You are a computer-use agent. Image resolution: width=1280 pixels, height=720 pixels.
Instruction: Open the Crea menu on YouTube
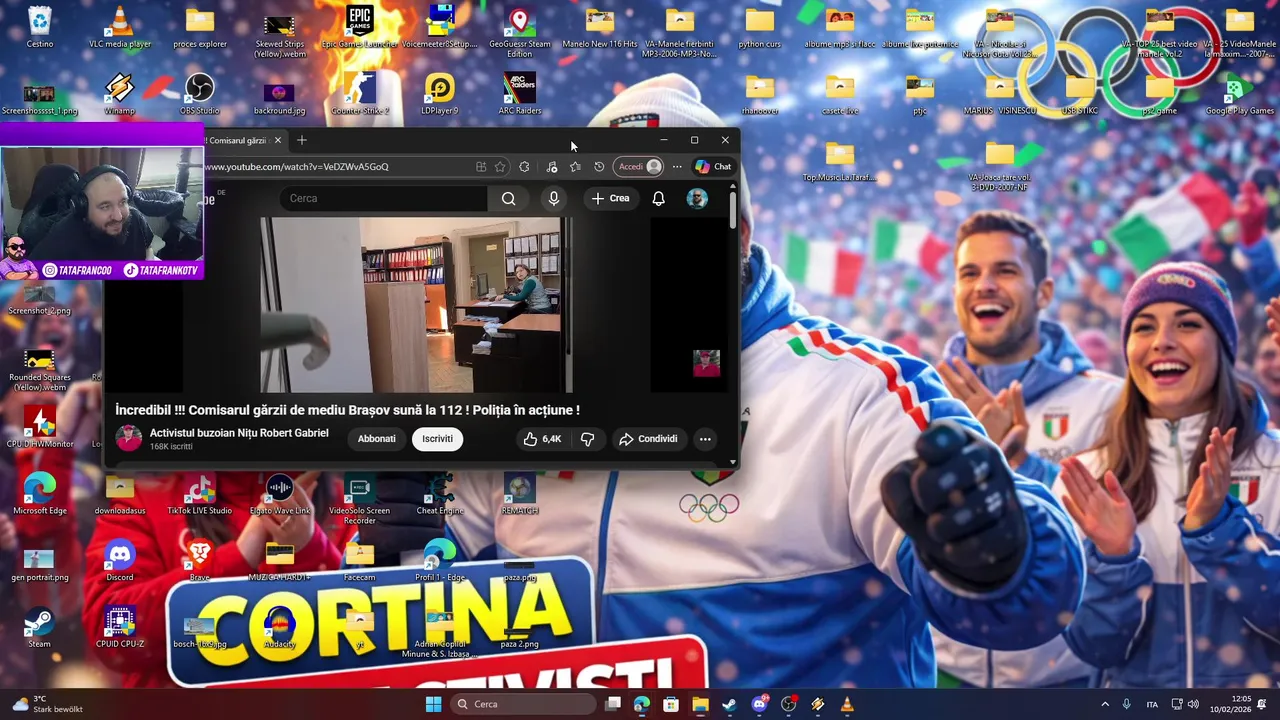(610, 199)
